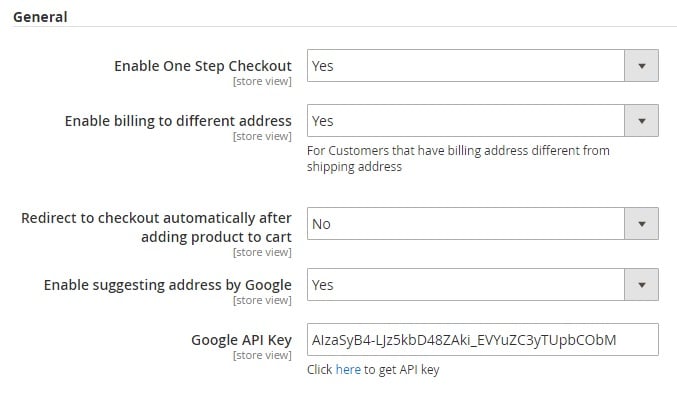
Task: Click the arrow button for suggesting address by Google
Action: 642,285
